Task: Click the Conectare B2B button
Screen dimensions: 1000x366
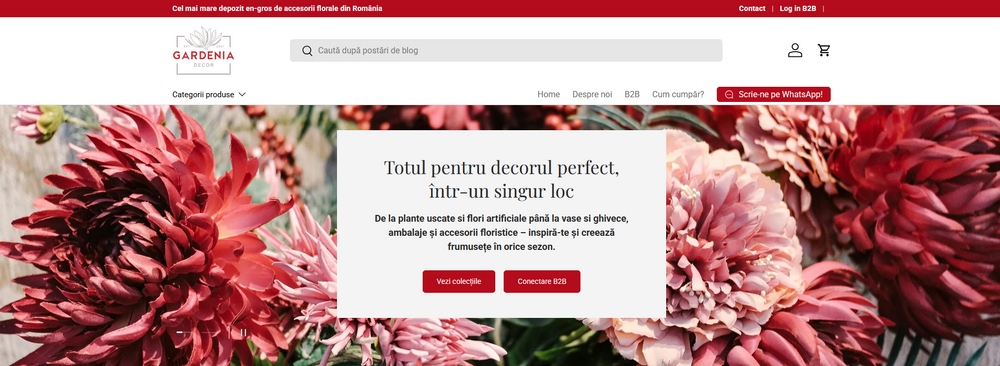Action: click(x=541, y=281)
